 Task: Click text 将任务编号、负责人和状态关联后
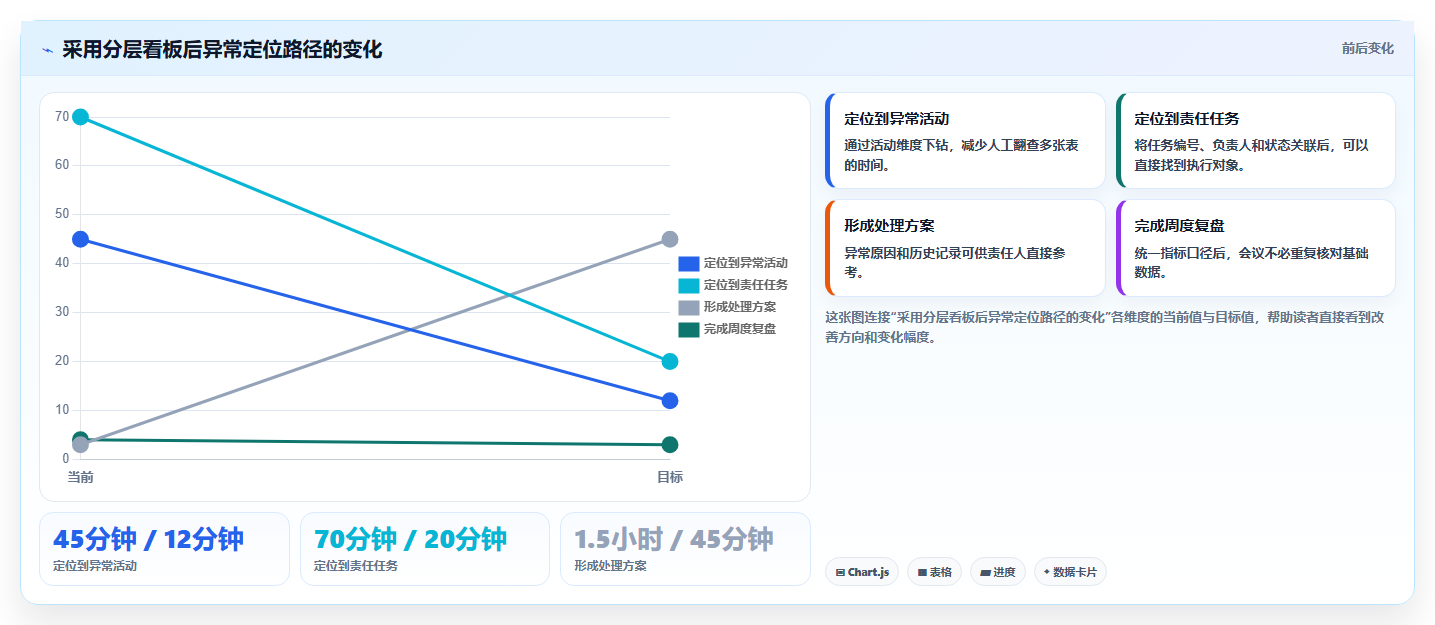[x=1233, y=145]
